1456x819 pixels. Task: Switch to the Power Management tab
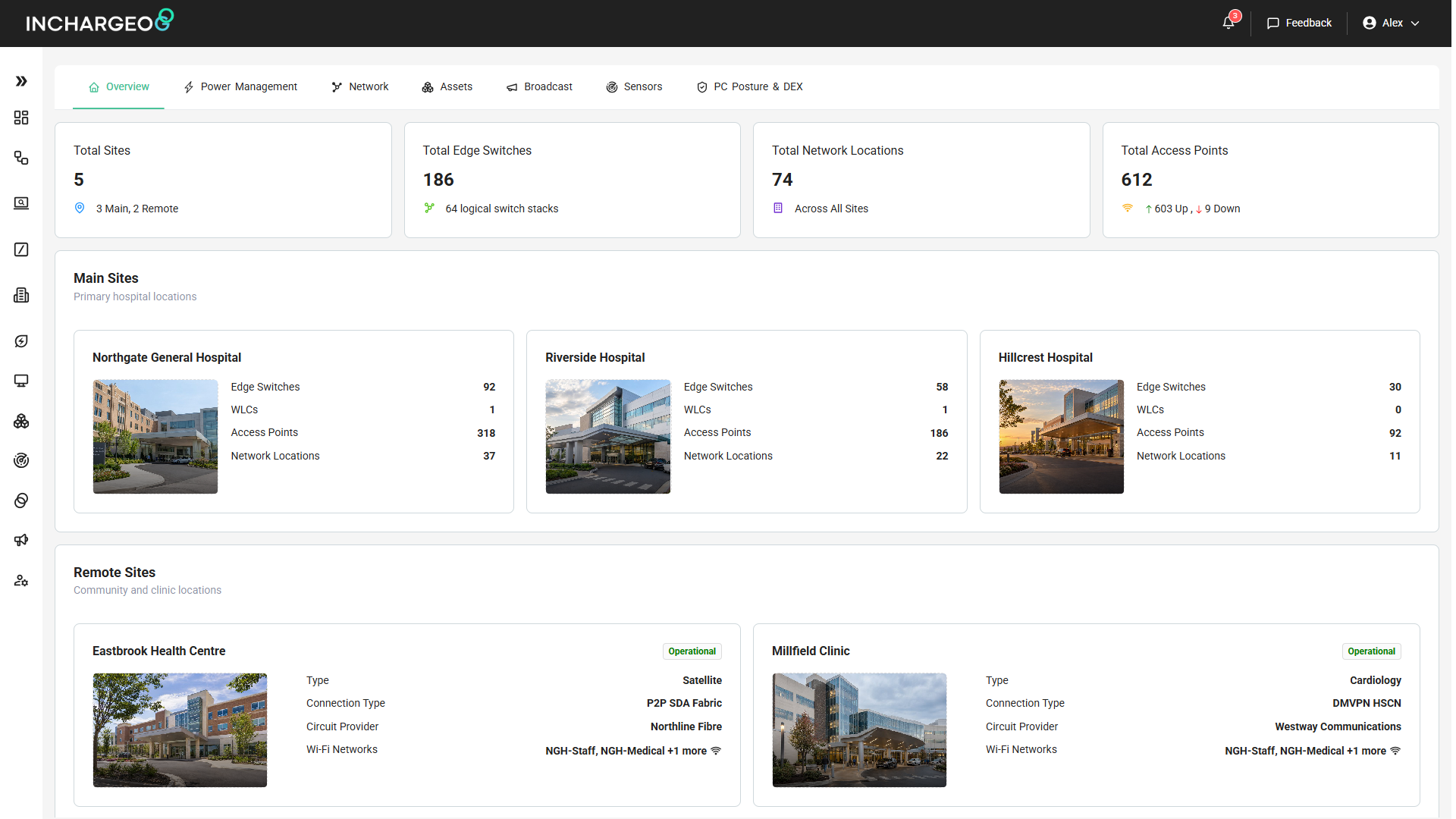pos(240,87)
